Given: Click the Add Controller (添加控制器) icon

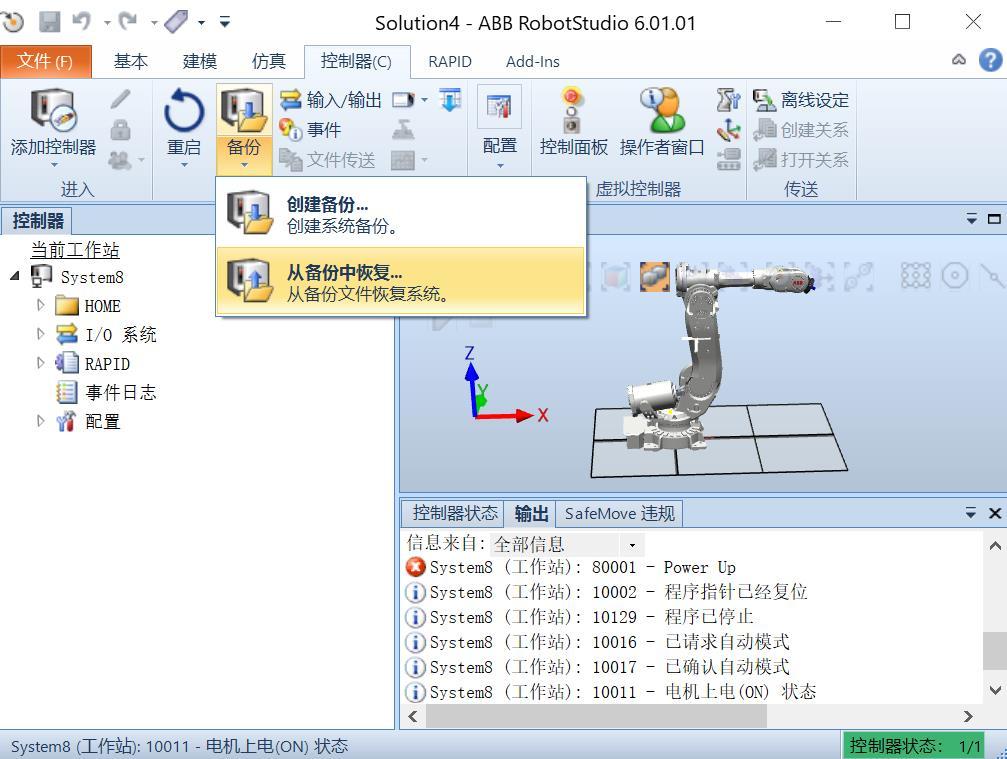Looking at the screenshot, I should 53,109.
